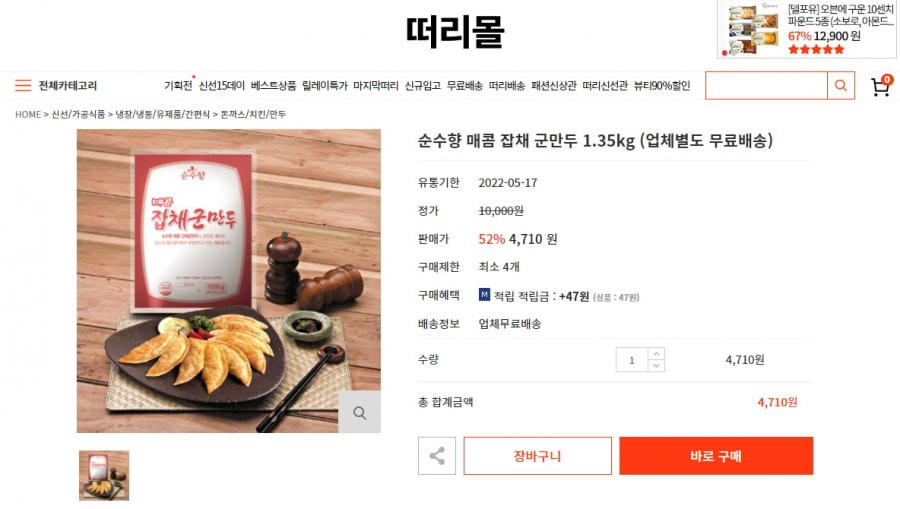
Task: Open the 베스트상품 menu item
Action: [273, 86]
